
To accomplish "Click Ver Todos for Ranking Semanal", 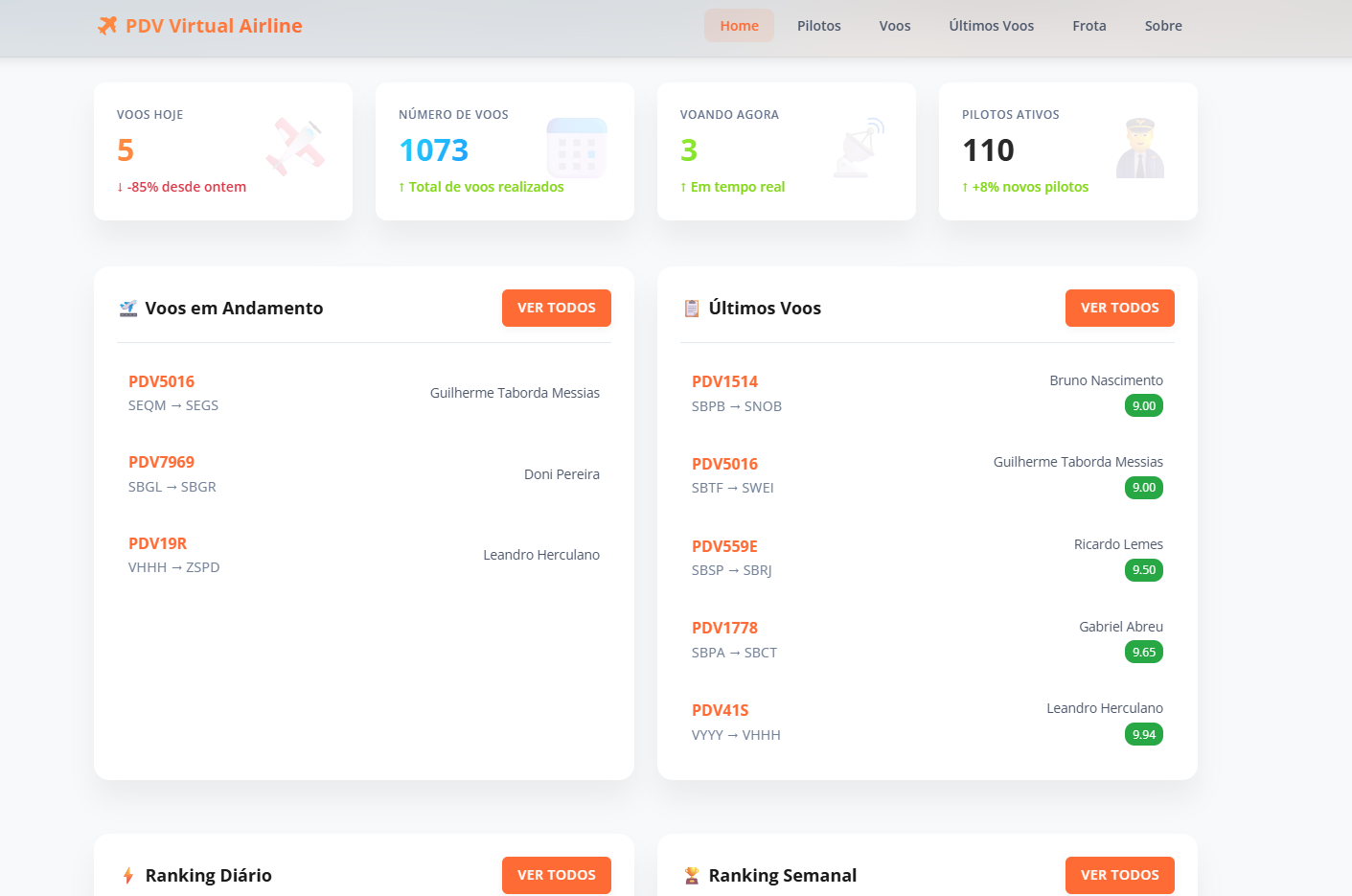I will tap(1119, 875).
